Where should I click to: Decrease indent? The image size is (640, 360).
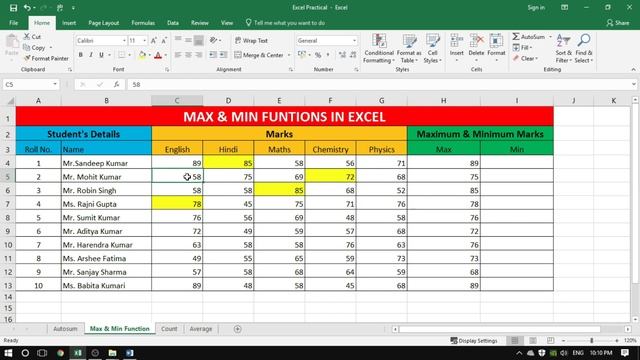tap(213, 55)
